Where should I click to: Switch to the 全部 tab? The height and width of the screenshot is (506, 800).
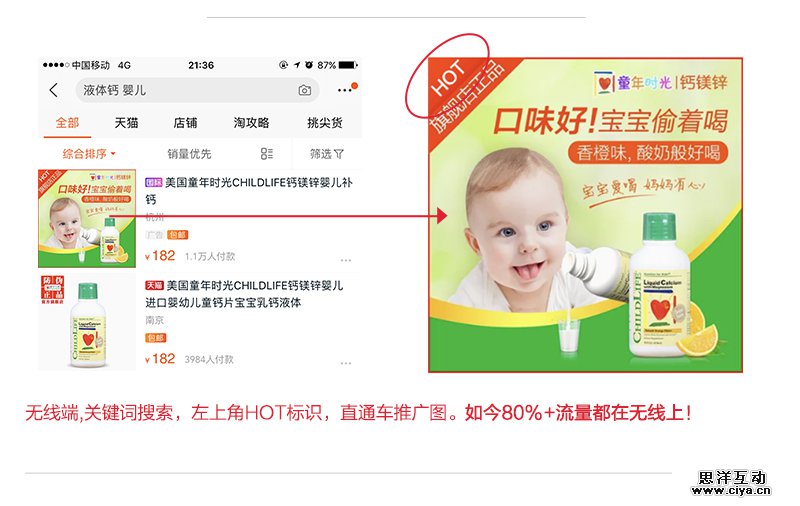point(67,123)
